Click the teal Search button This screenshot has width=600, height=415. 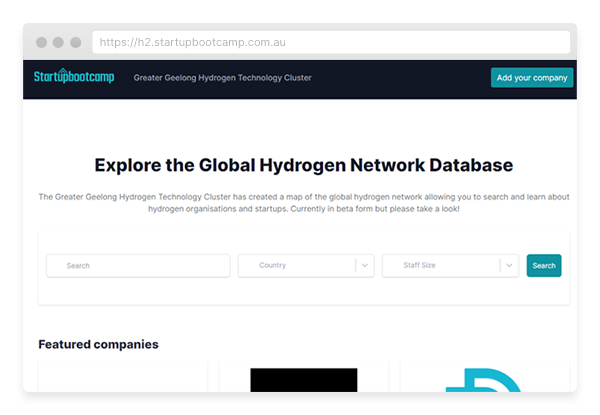point(544,265)
